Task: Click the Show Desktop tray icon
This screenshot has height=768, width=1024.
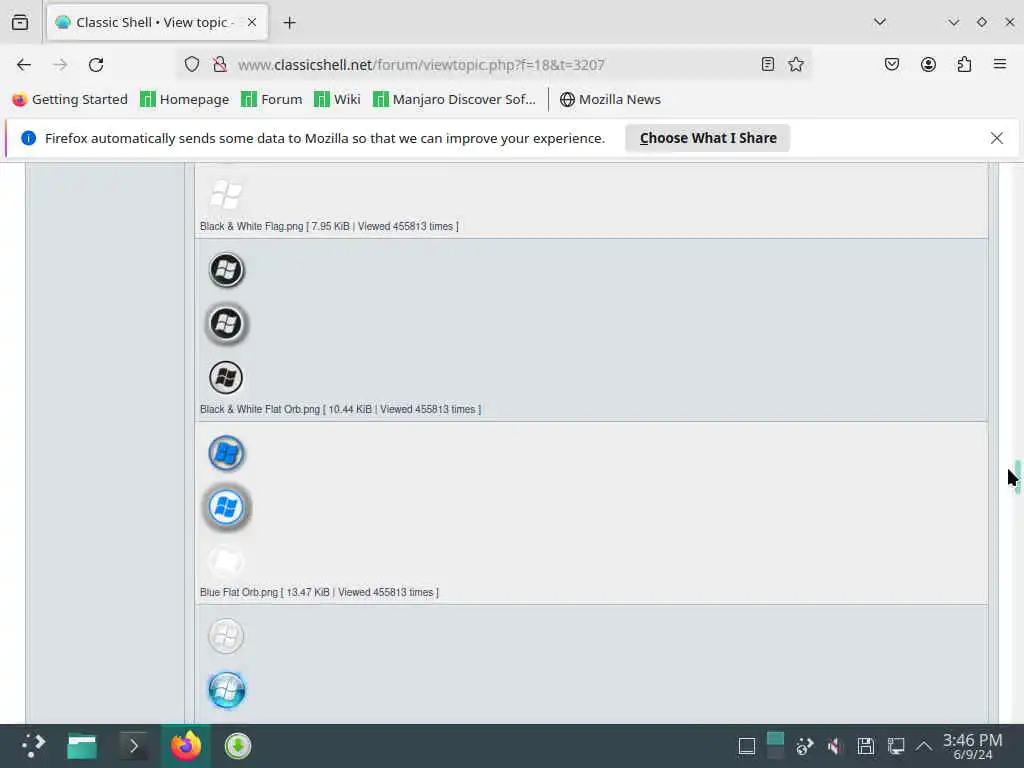Action: [746, 746]
